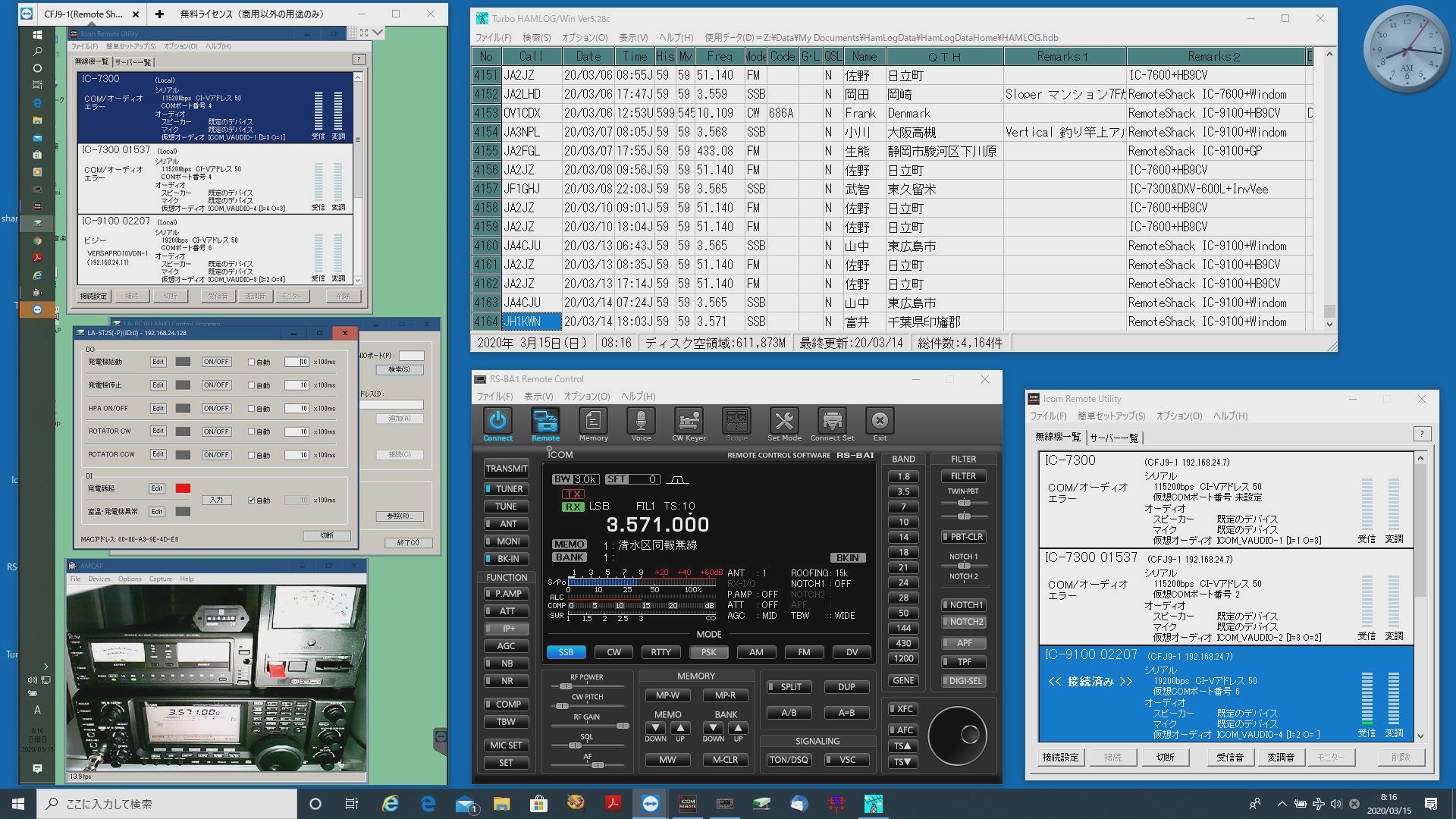Open Edge browser from the taskbar
This screenshot has height=819, width=1456.
tap(428, 804)
